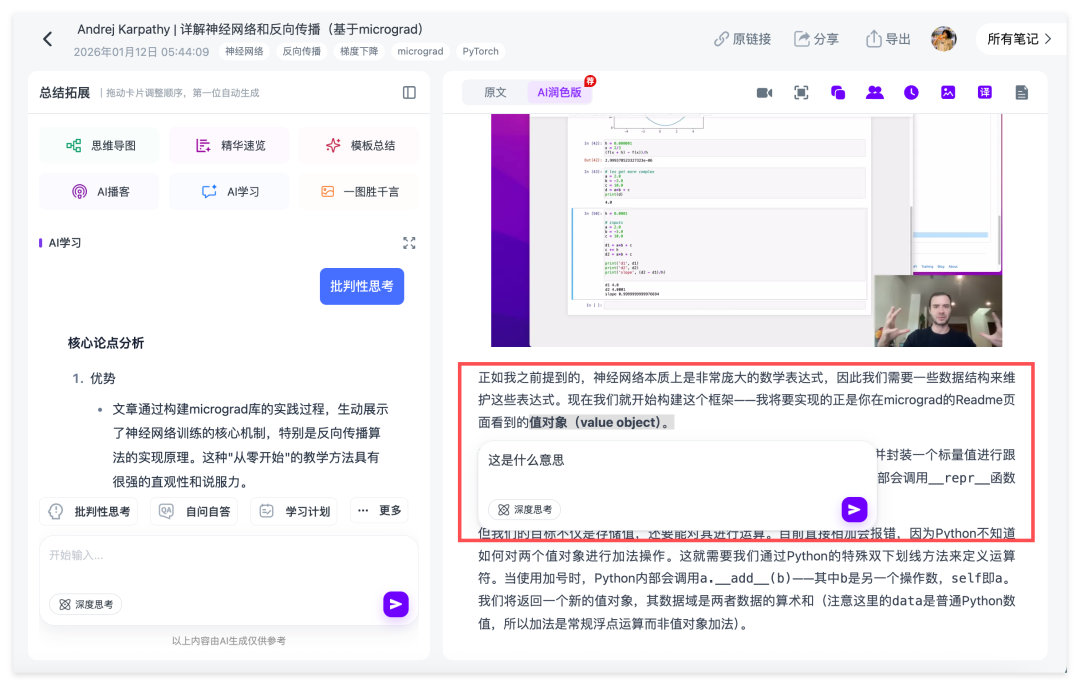Image resolution: width=1080 pixels, height=686 pixels.
Task: Switch to the AI润色版 tab
Action: click(559, 92)
